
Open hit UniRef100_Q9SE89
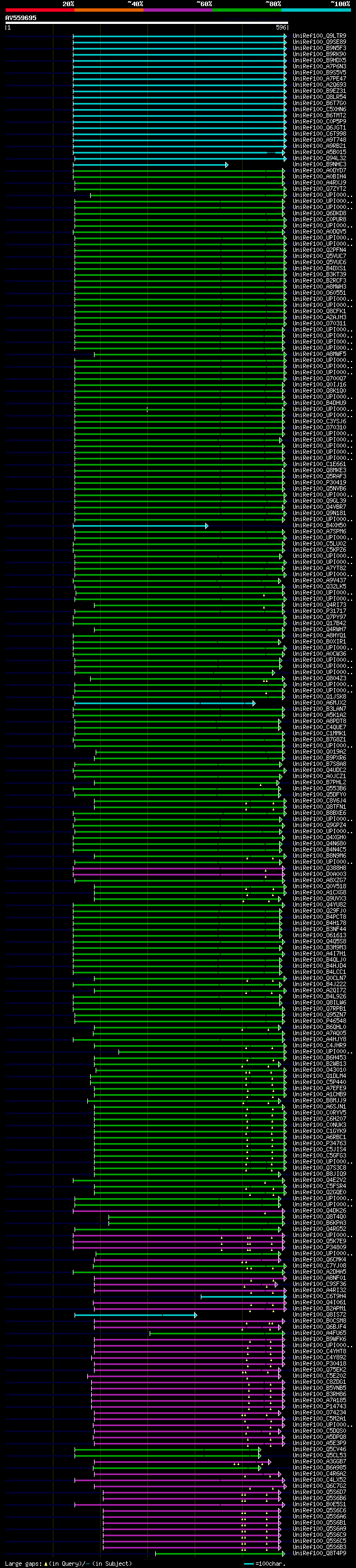319,42
